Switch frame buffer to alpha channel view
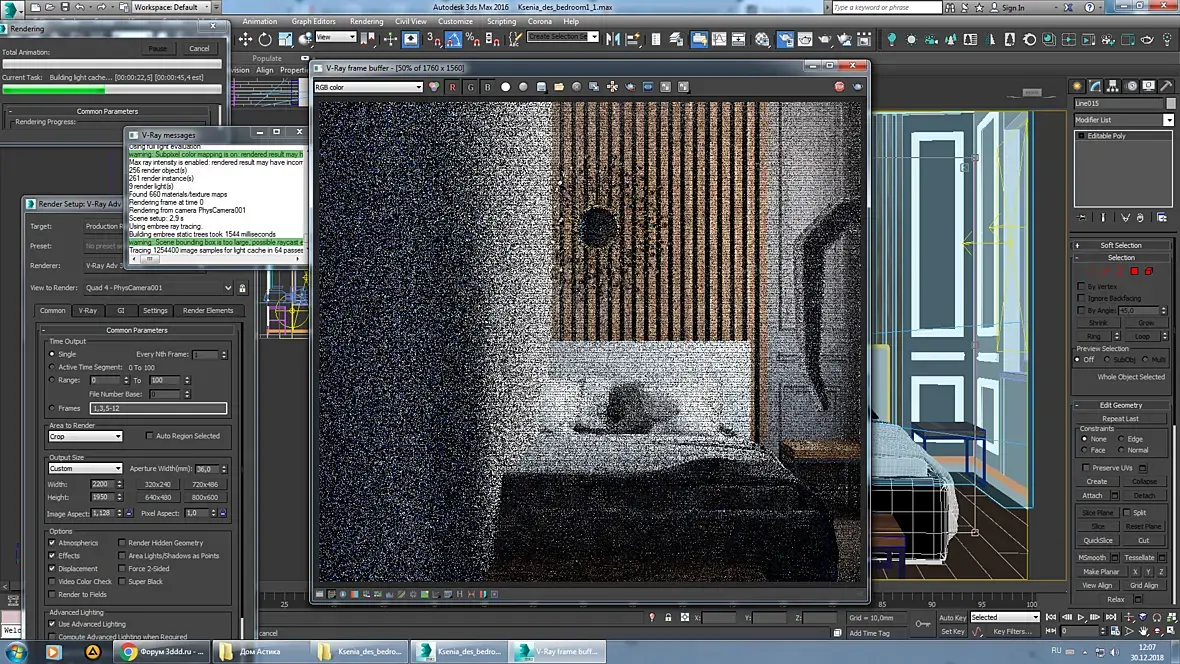Screen dimensions: 1180x664 tap(505, 87)
